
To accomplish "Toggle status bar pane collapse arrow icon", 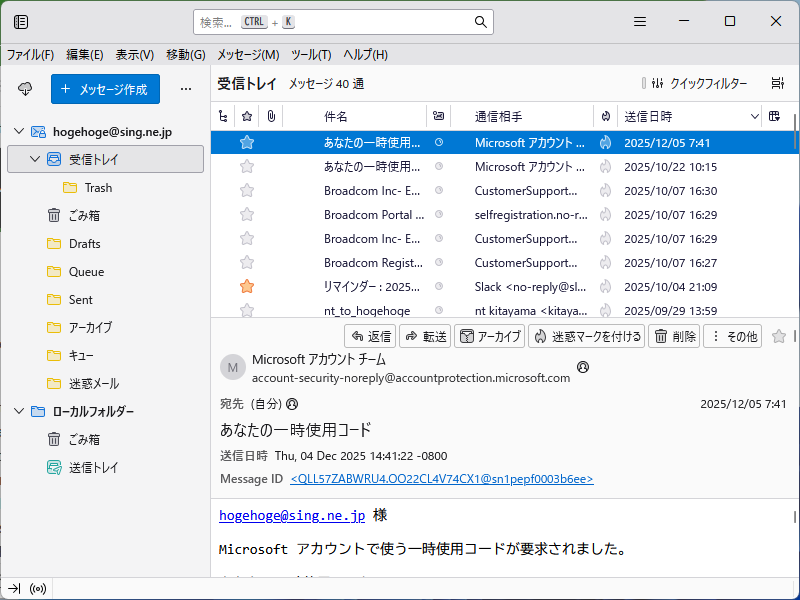I will [x=14, y=589].
